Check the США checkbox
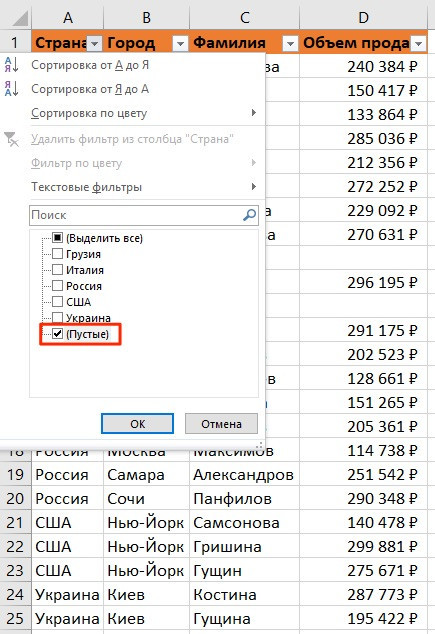The height and width of the screenshot is (634, 435). (57, 302)
